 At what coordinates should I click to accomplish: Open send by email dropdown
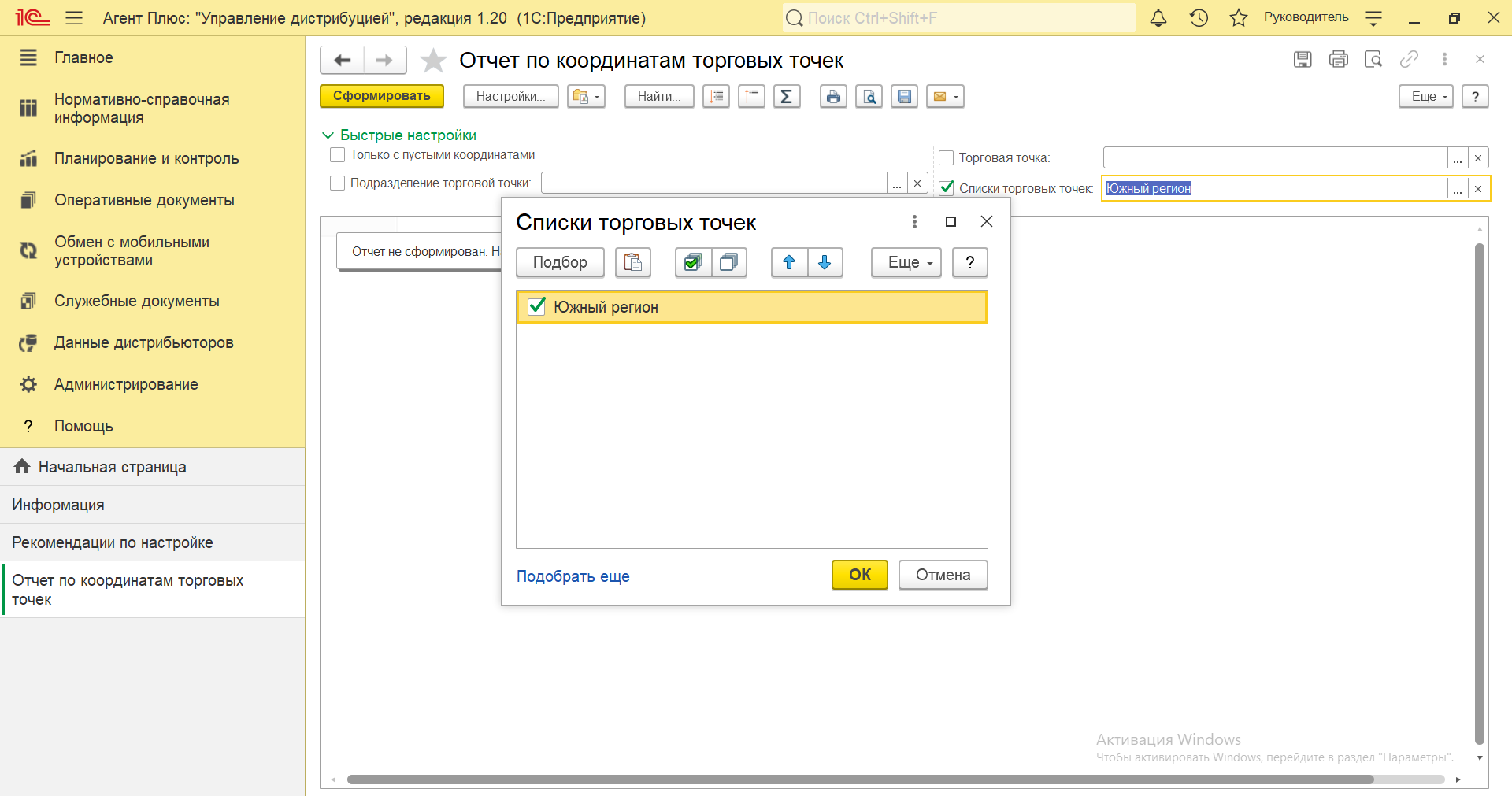(x=945, y=96)
